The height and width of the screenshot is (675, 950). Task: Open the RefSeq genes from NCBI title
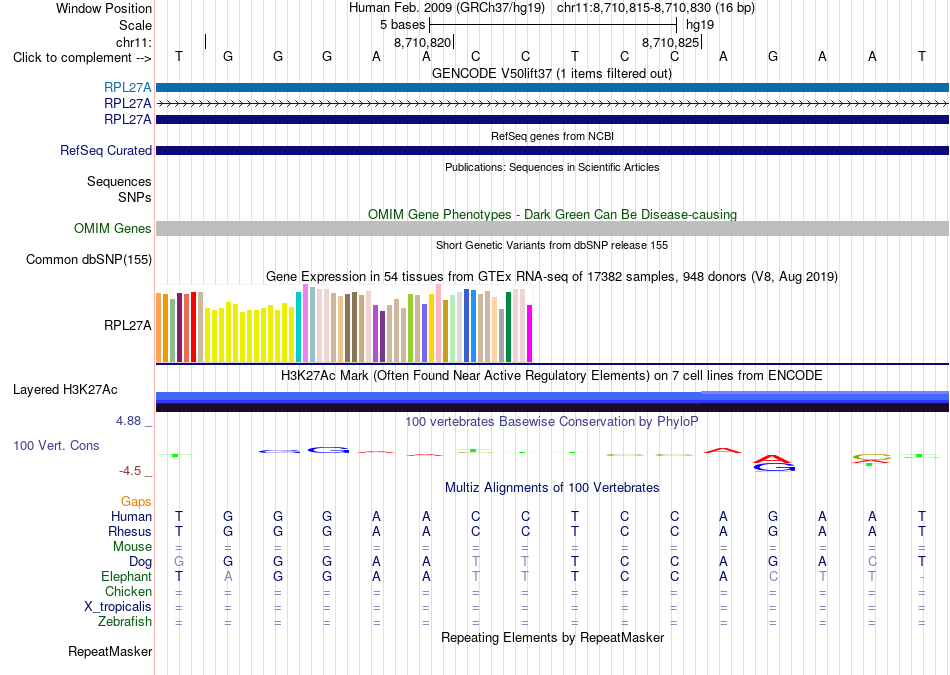[552, 136]
